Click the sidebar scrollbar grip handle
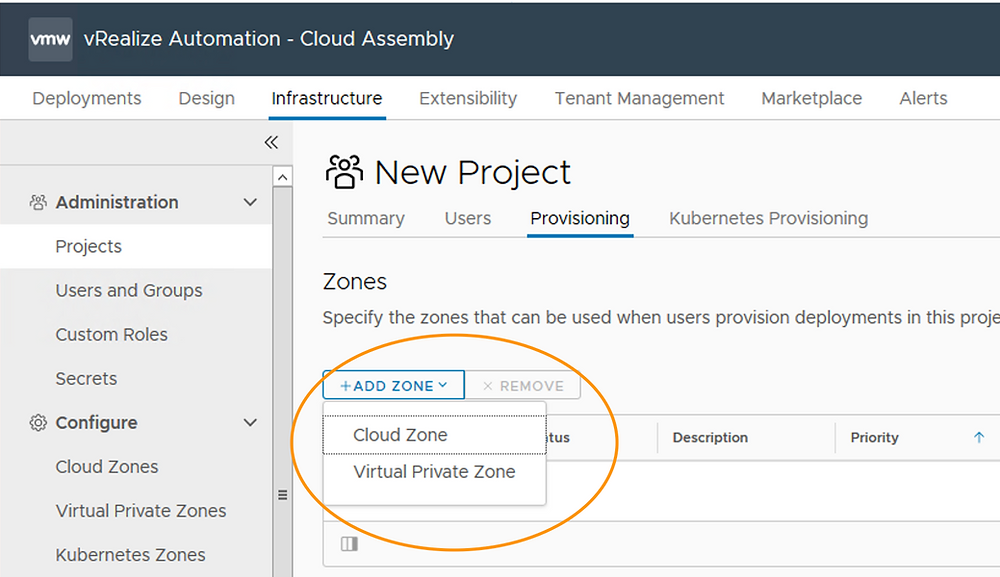 [283, 495]
